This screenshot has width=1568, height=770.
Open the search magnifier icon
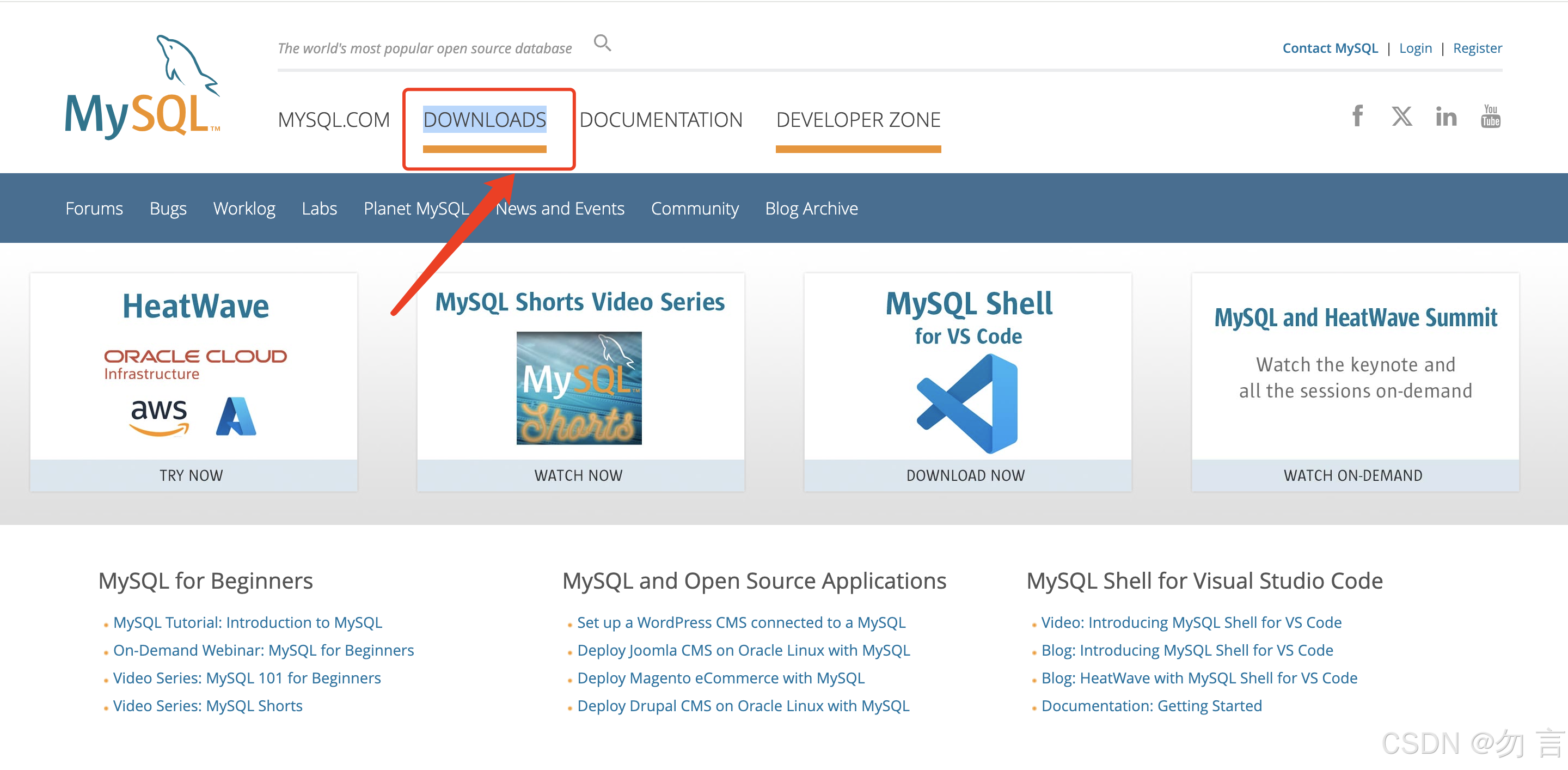(602, 42)
